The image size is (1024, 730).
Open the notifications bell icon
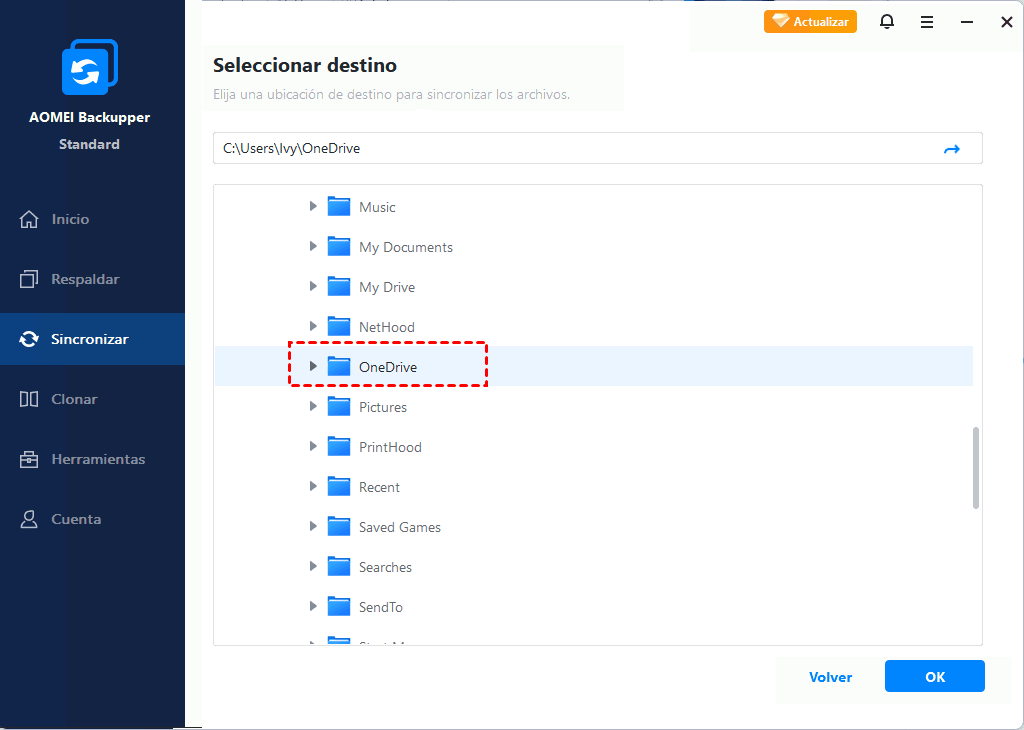pos(887,22)
